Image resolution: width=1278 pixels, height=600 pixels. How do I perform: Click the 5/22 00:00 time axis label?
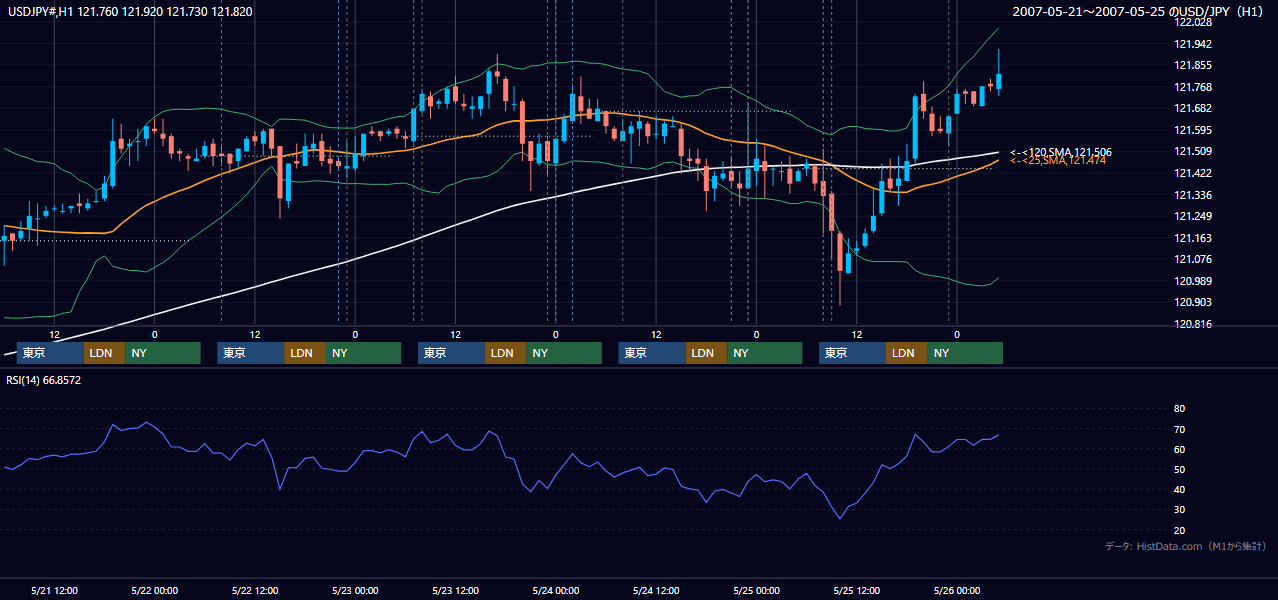[x=155, y=590]
